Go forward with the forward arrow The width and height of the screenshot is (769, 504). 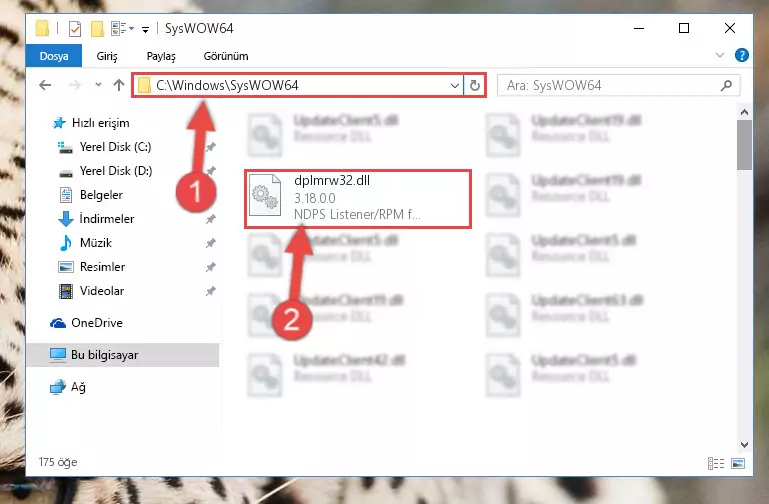point(75,85)
